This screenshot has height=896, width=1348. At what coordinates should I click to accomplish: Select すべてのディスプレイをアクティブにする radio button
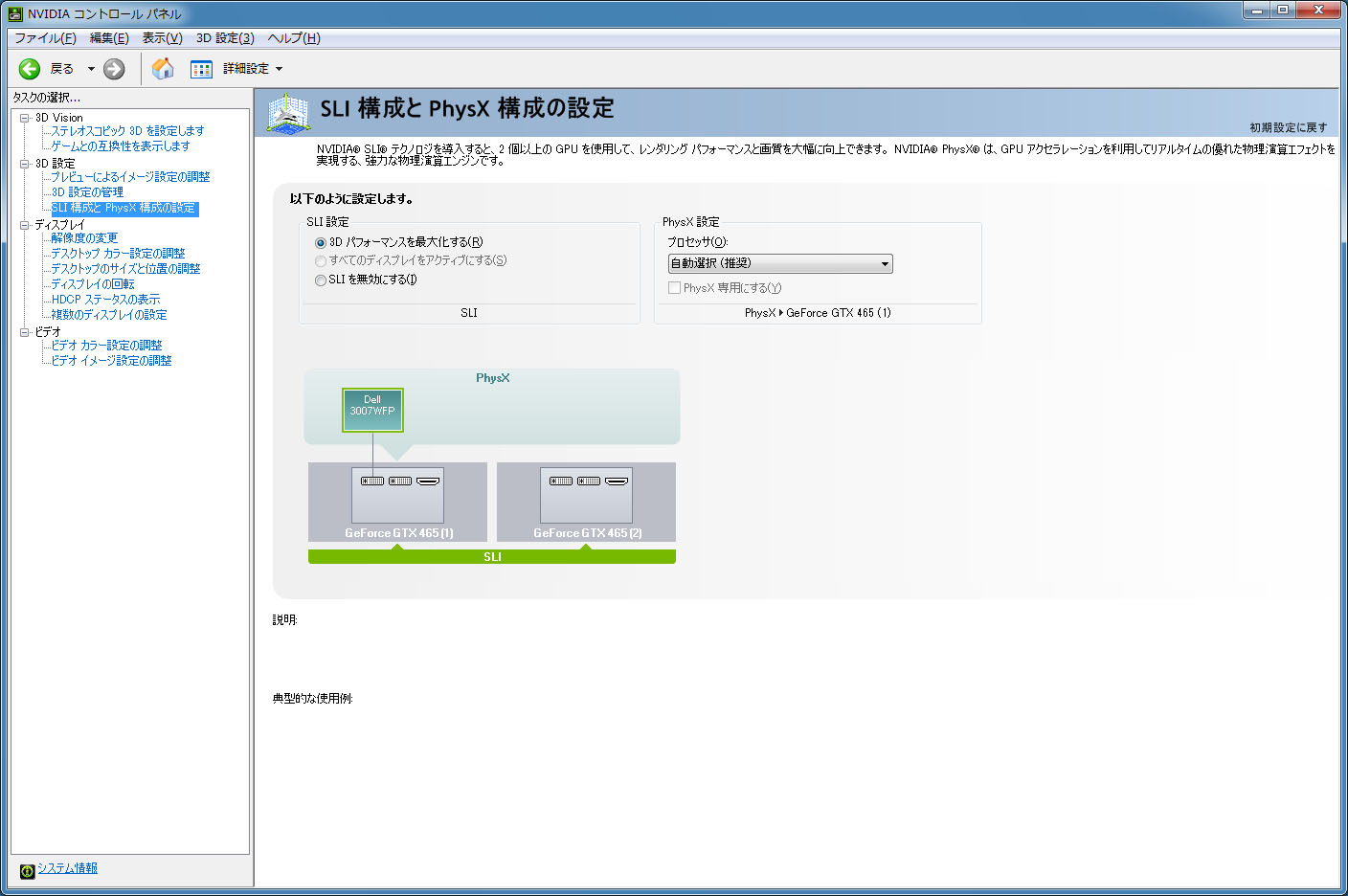[x=321, y=260]
